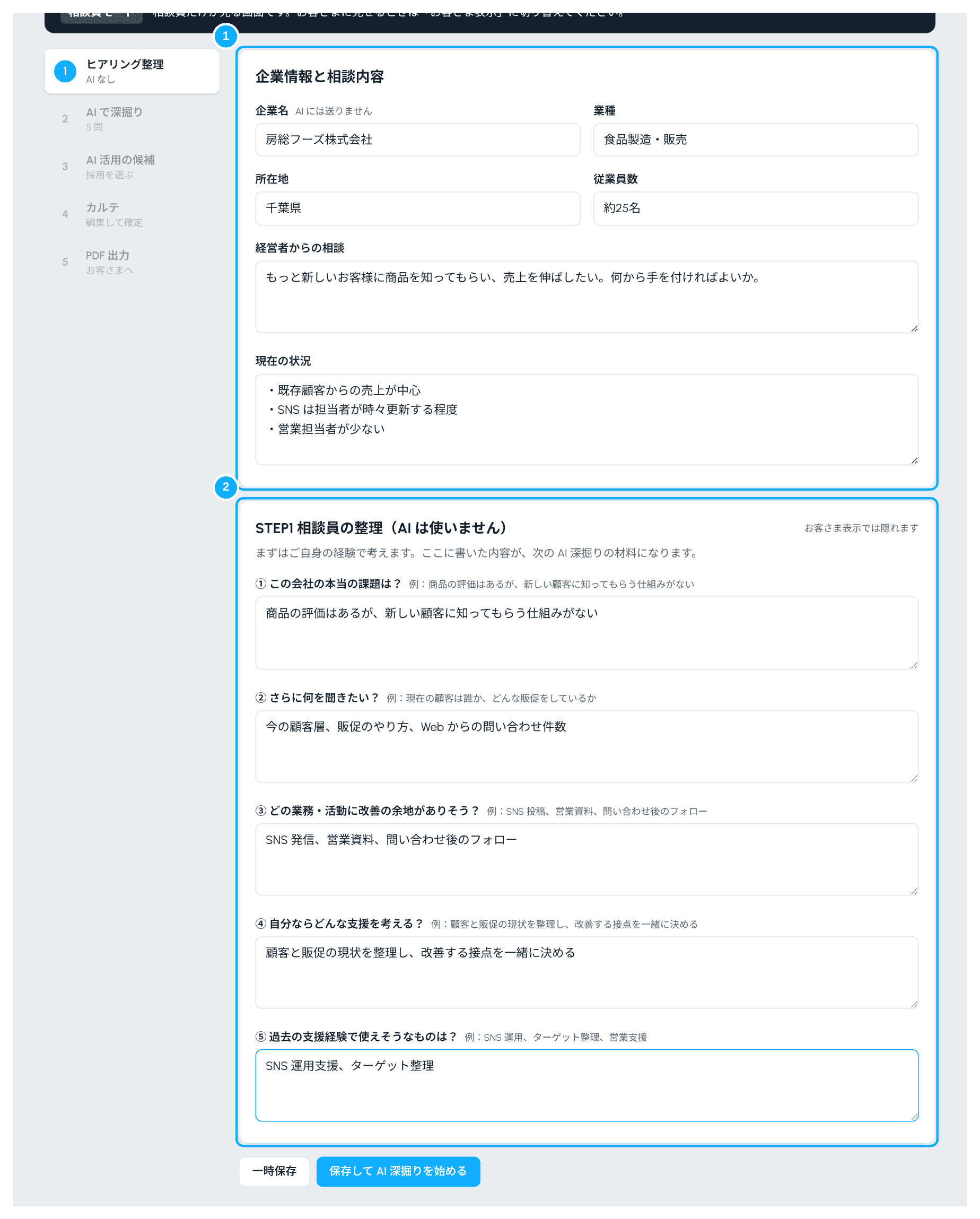The height and width of the screenshot is (1219, 980).
Task: Click the circled number 2 step icon
Action: tap(66, 119)
